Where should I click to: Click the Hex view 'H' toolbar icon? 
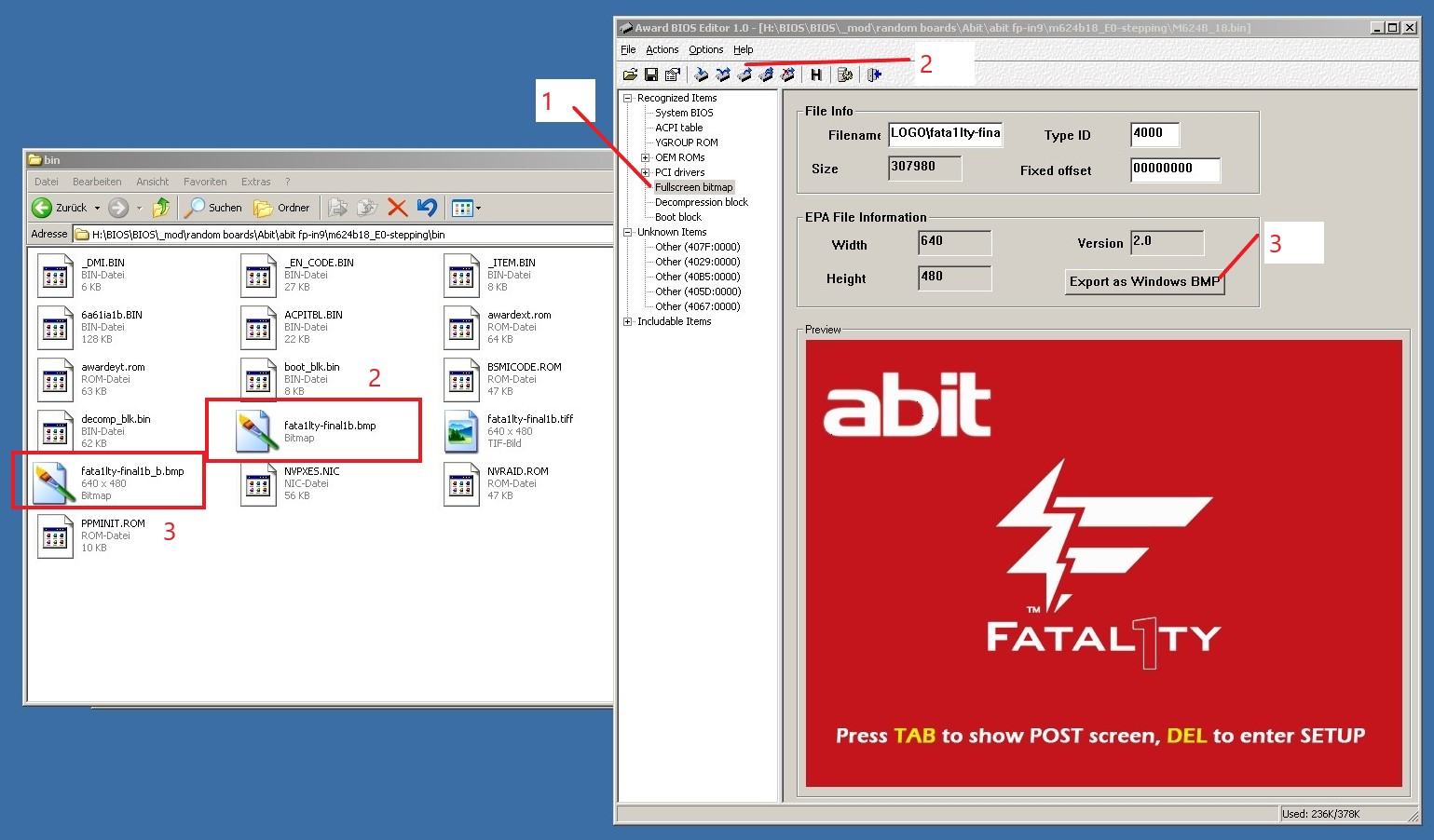816,75
